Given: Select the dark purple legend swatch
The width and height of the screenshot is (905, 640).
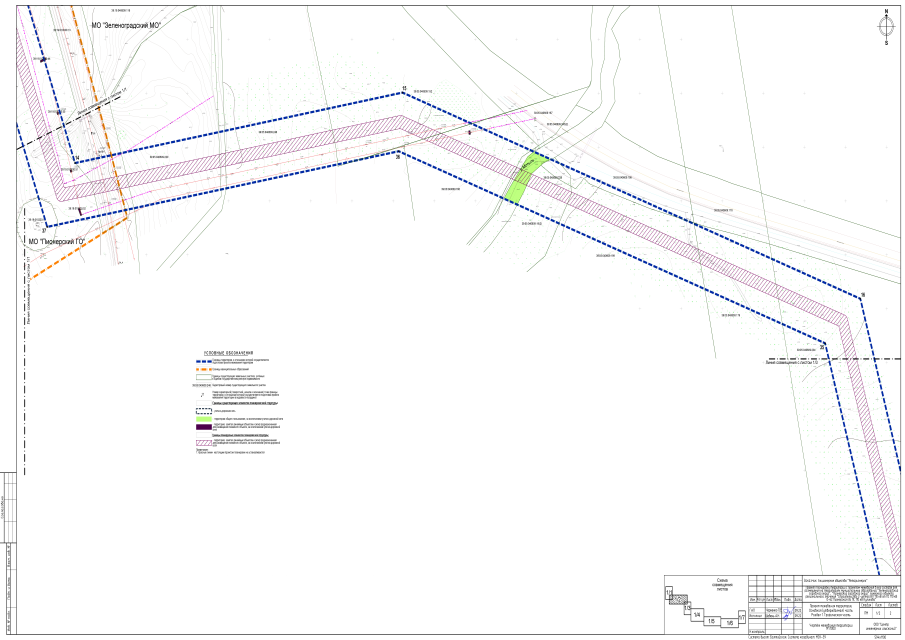Looking at the screenshot, I should pyautogui.click(x=204, y=427).
